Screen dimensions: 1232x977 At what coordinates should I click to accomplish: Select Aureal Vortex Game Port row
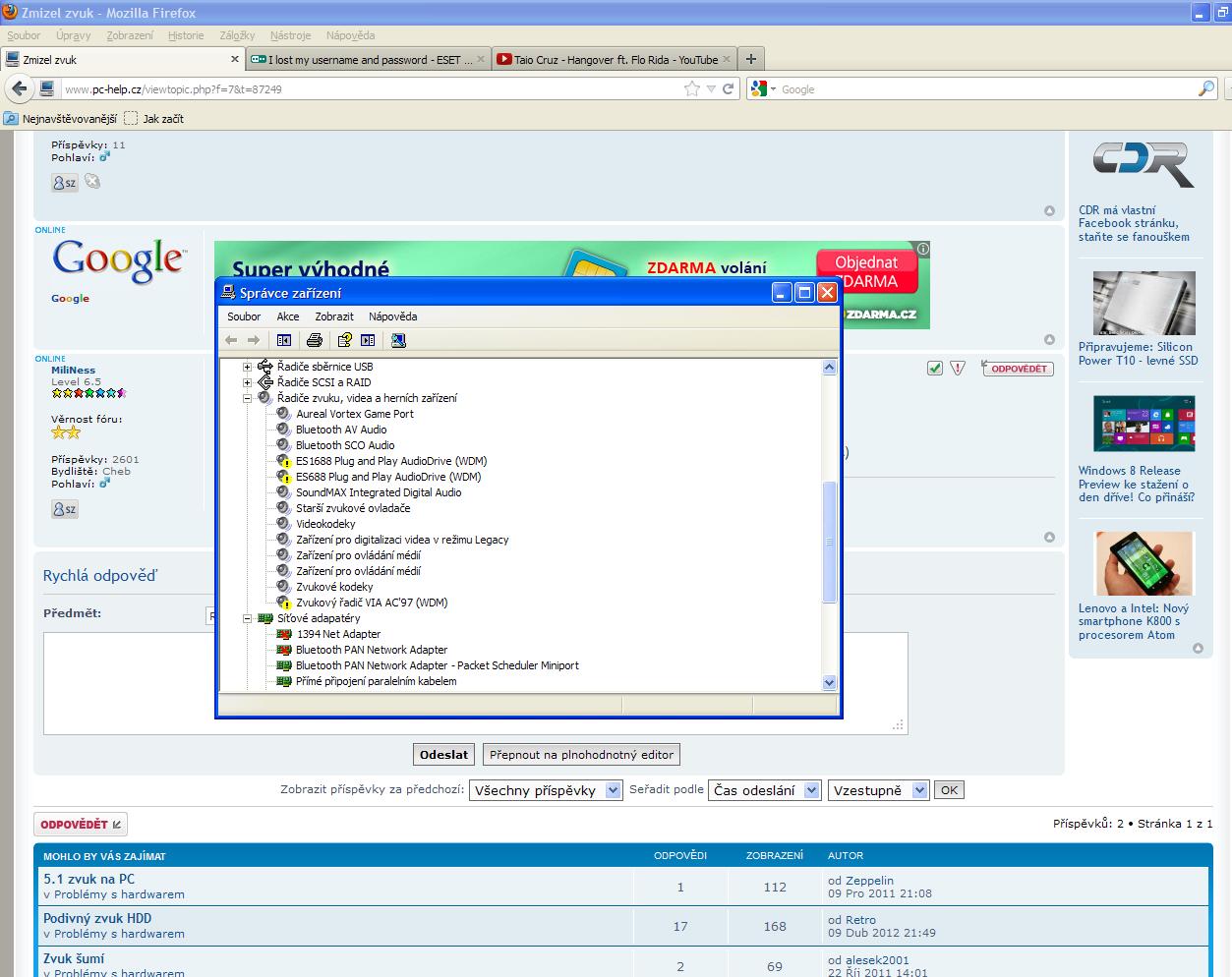pos(355,414)
